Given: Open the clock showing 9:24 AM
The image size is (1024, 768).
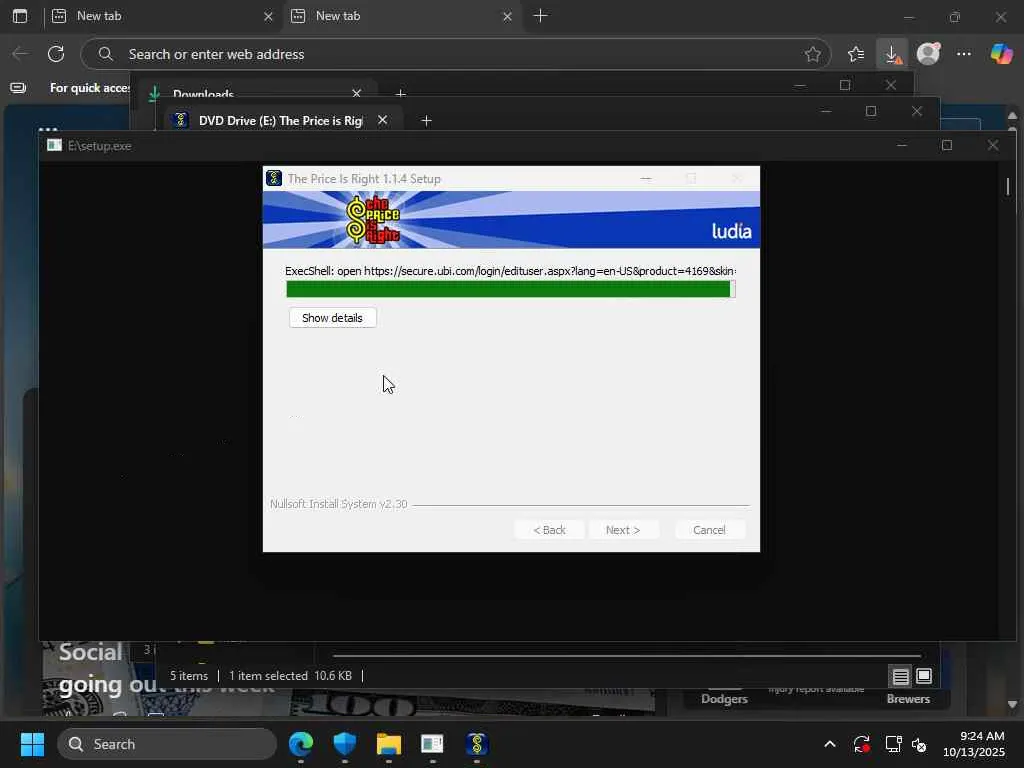Looking at the screenshot, I should tap(974, 744).
